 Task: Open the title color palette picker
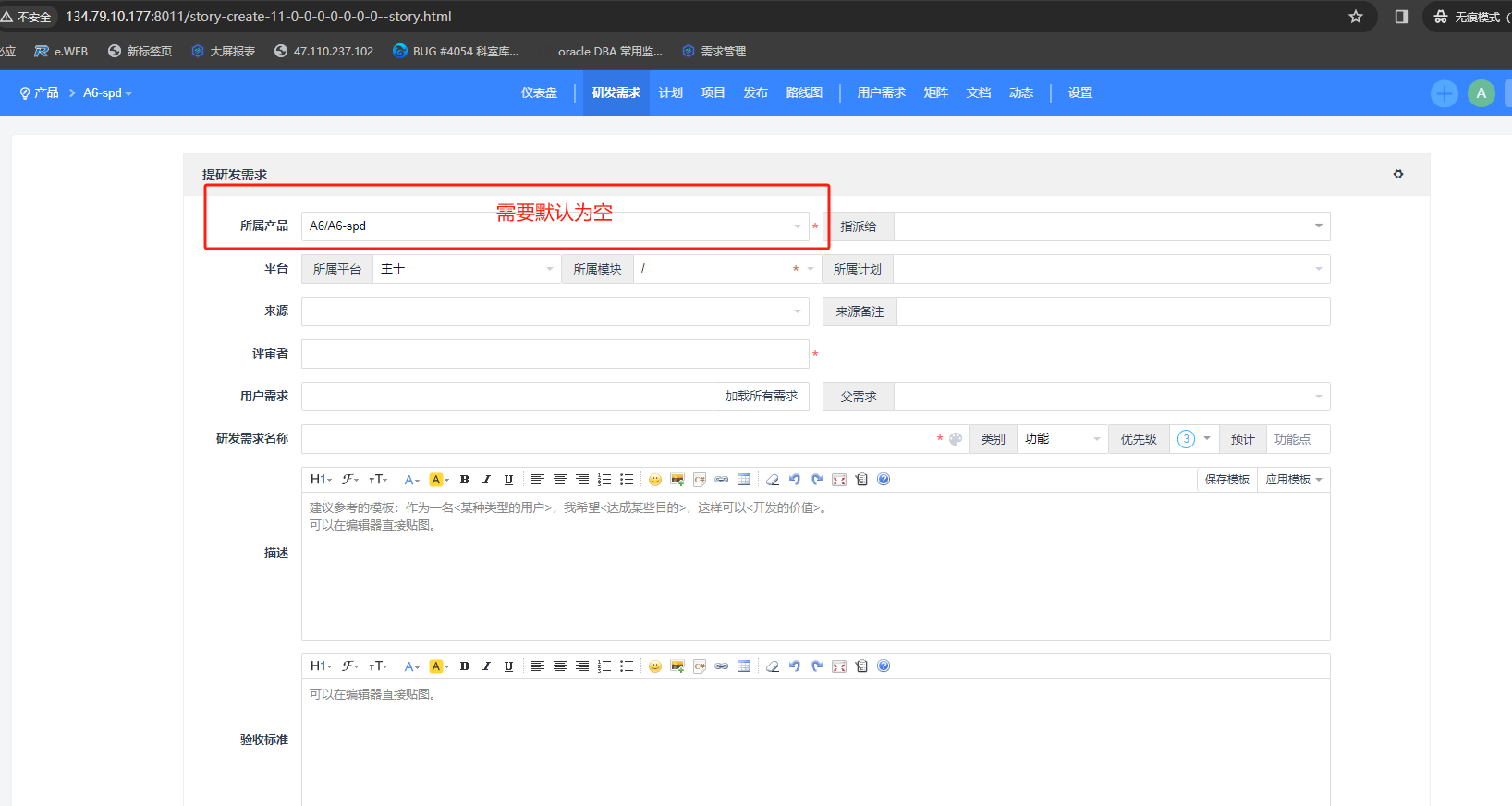click(x=956, y=439)
